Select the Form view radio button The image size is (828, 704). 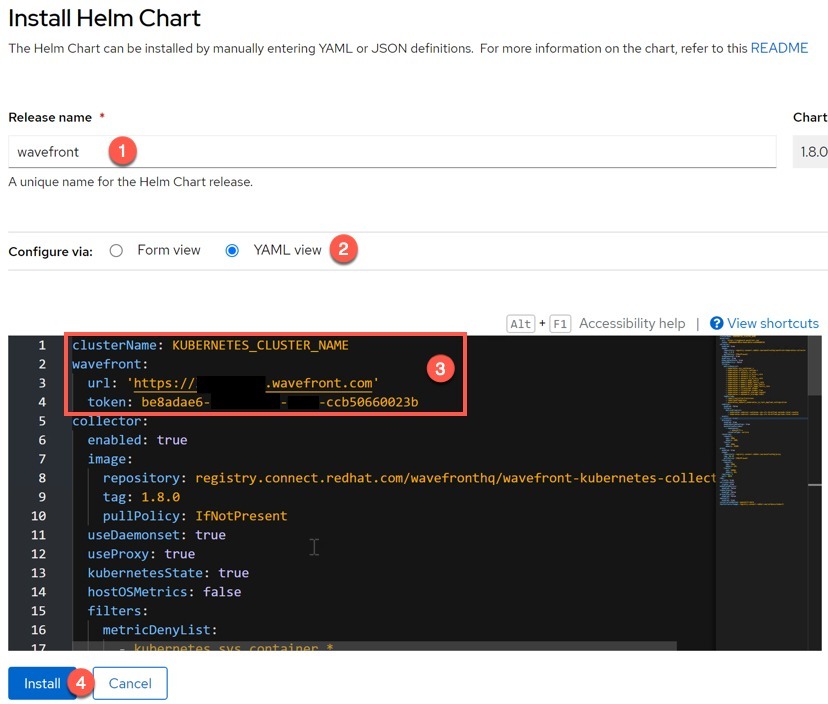pyautogui.click(x=116, y=250)
